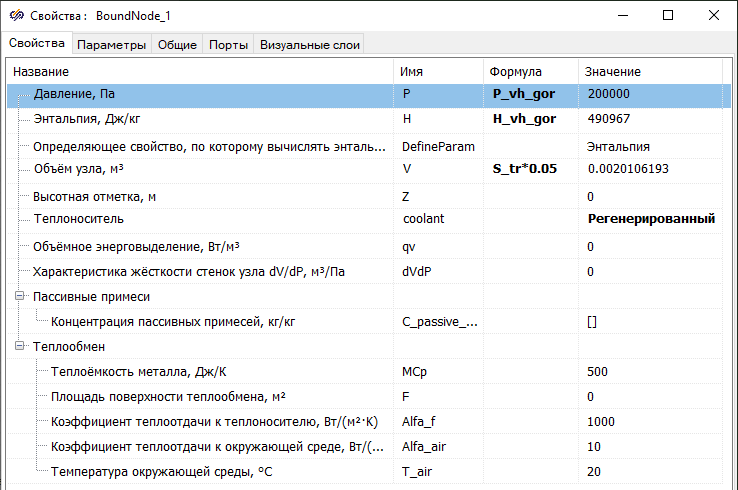The image size is (738, 490).
Task: Select the Свойства tab
Action: [x=37, y=44]
